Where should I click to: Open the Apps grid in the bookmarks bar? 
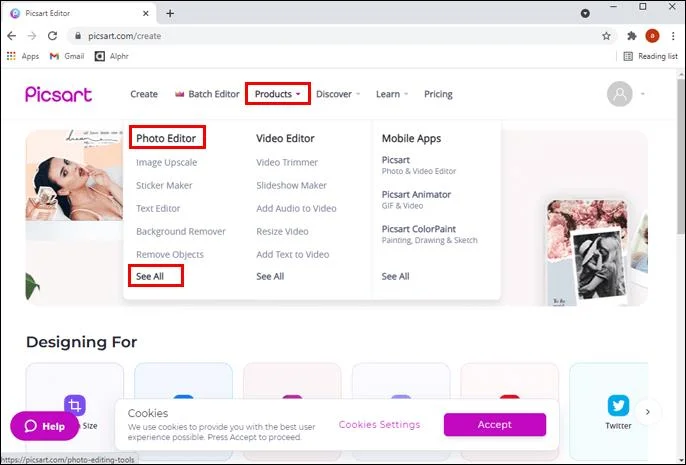click(23, 56)
